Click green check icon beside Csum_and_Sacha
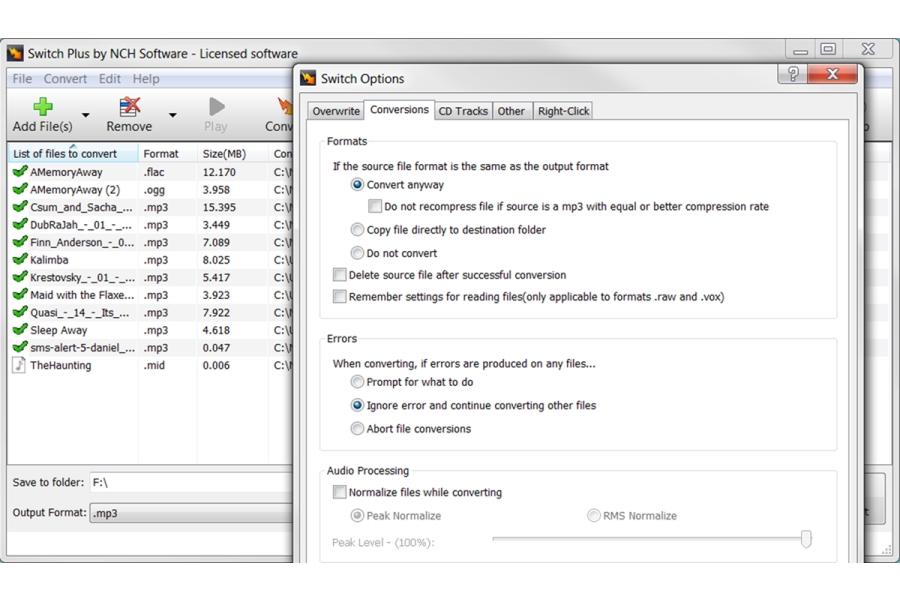 pos(20,207)
